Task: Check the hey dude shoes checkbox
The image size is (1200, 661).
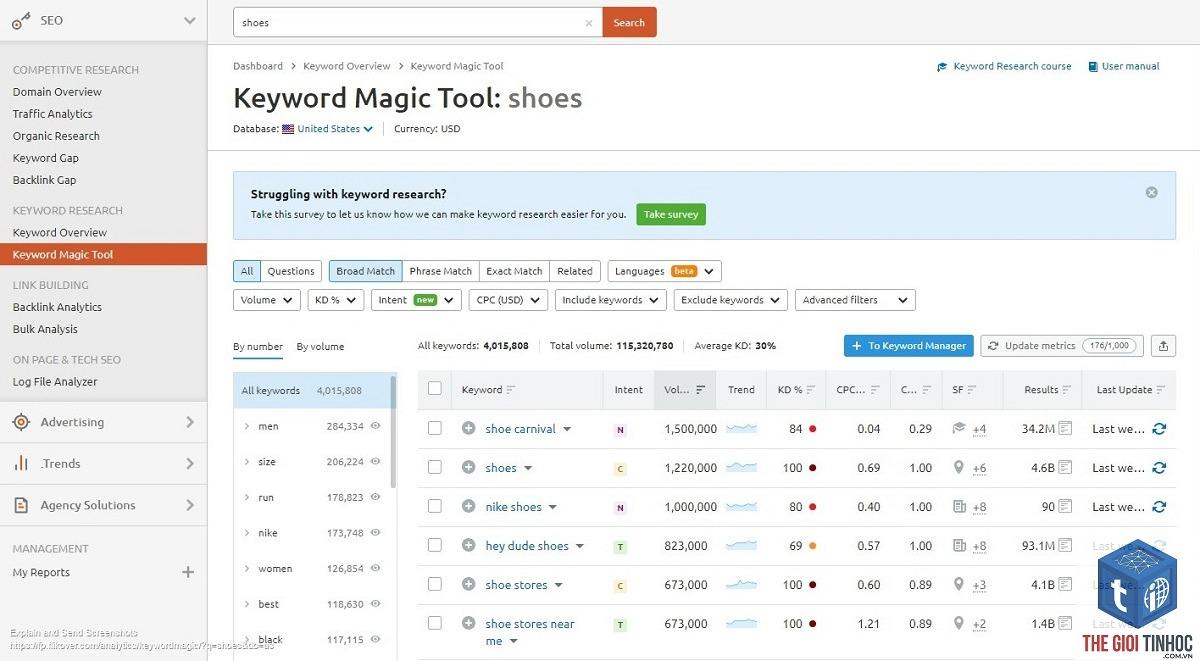Action: (434, 545)
